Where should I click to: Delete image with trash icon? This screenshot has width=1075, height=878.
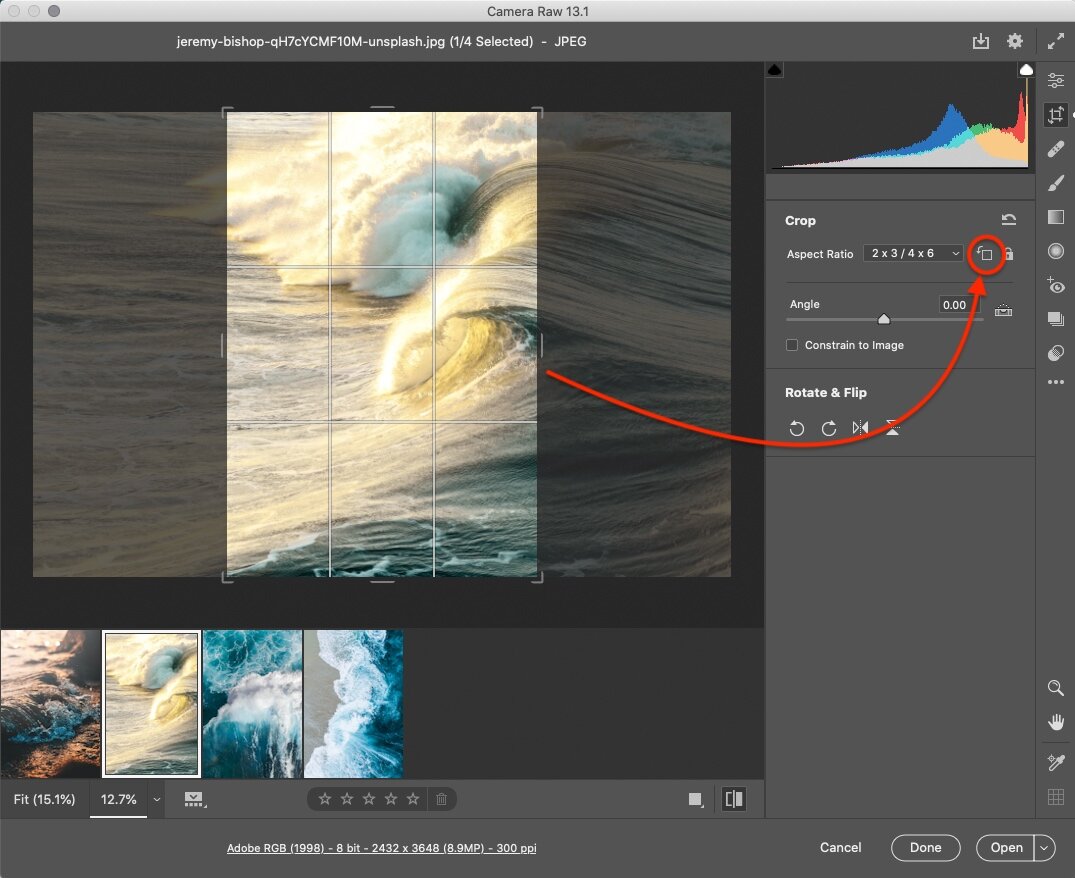coord(442,799)
